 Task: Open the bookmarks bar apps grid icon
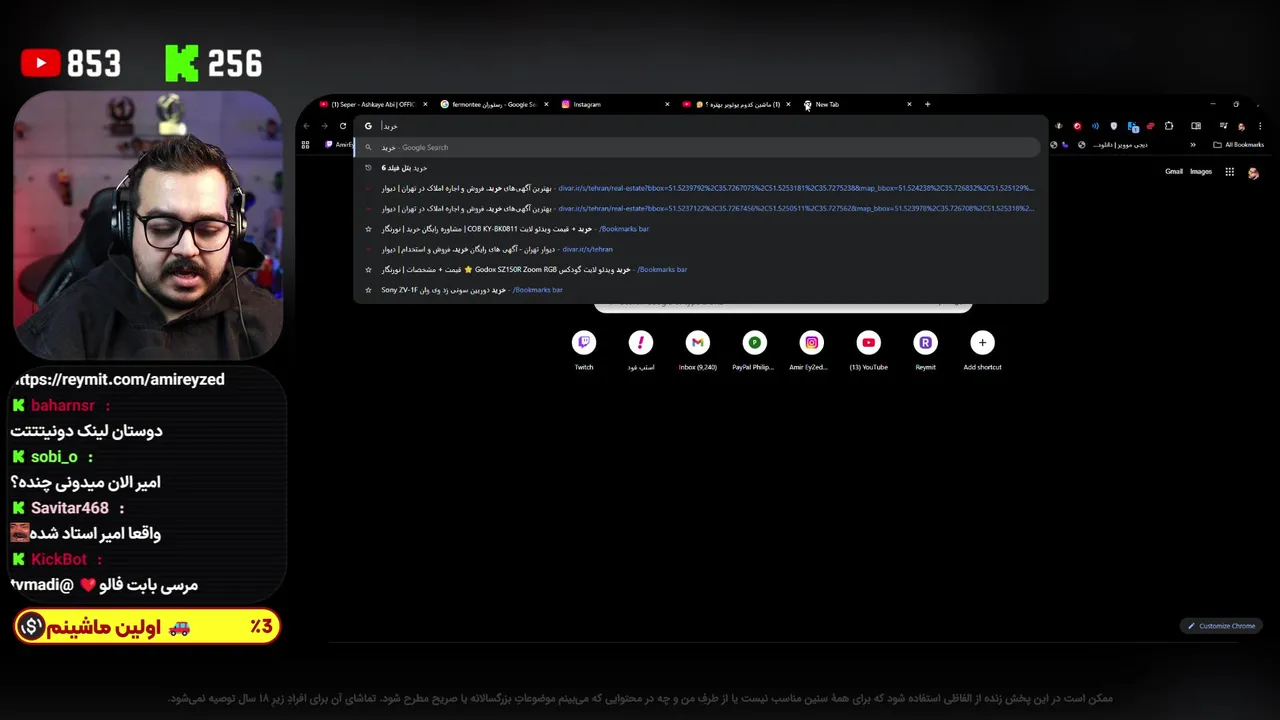click(305, 145)
